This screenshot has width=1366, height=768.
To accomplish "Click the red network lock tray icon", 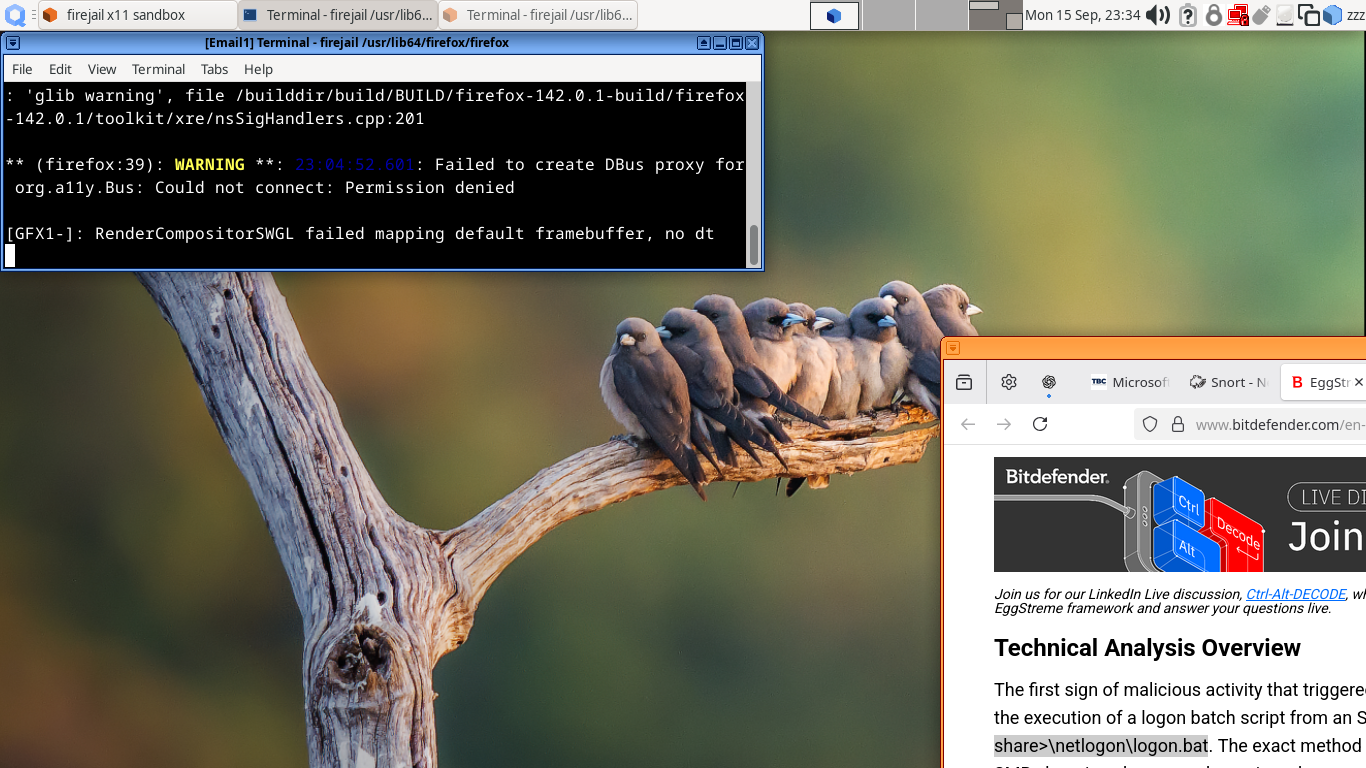I will pyautogui.click(x=1238, y=15).
